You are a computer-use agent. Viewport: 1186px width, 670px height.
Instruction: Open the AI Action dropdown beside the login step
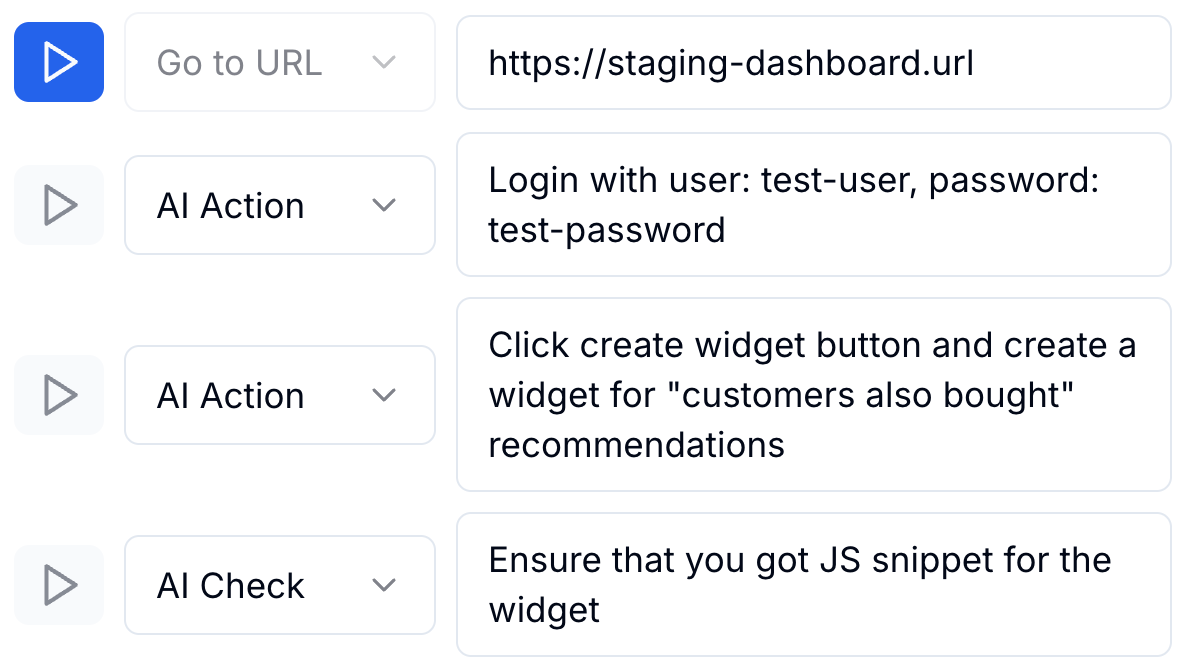(x=279, y=205)
